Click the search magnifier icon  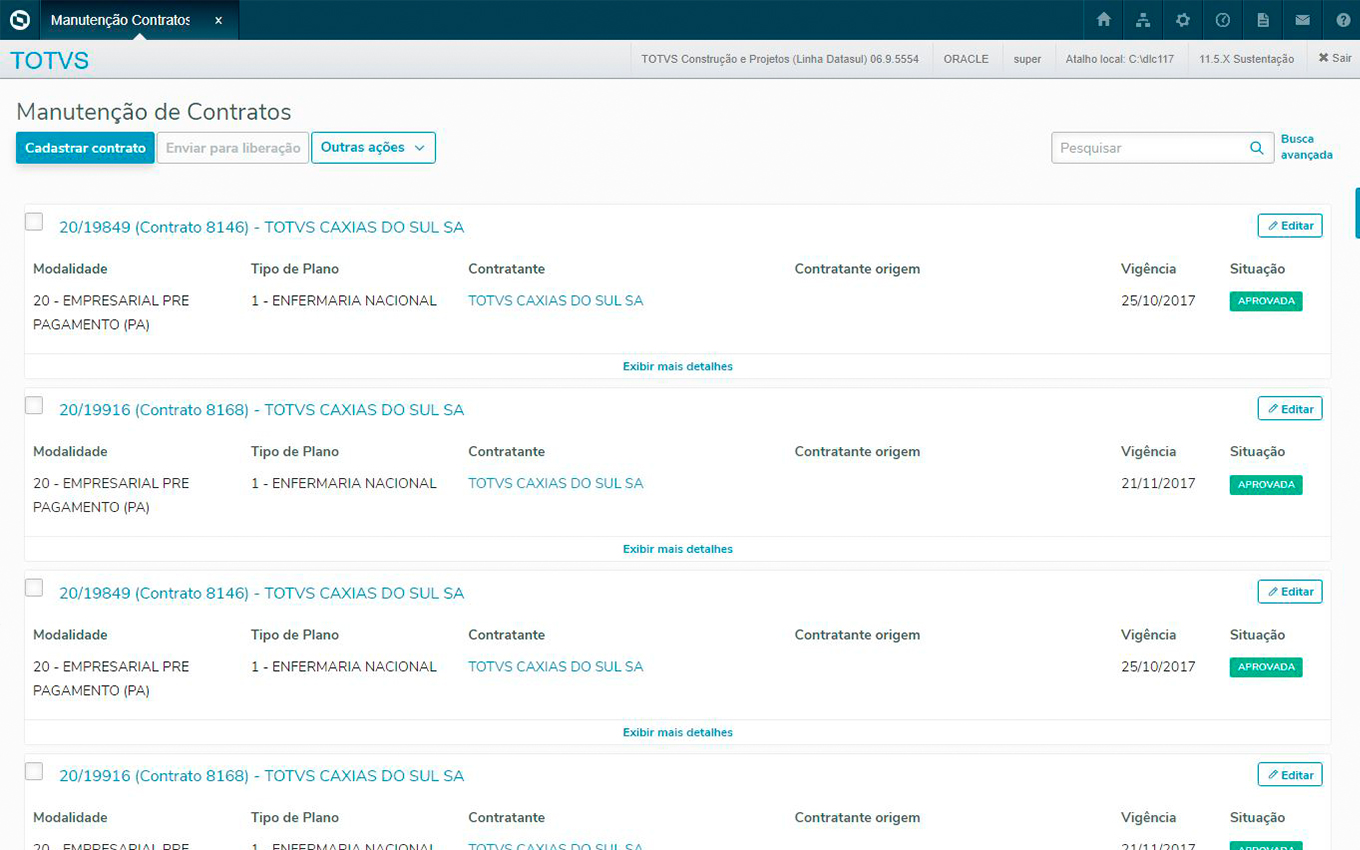[1257, 148]
